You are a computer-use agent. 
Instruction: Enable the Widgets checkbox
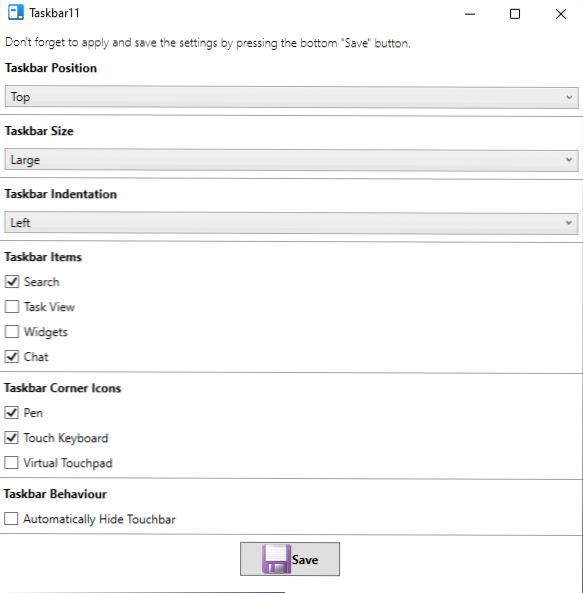(x=12, y=332)
